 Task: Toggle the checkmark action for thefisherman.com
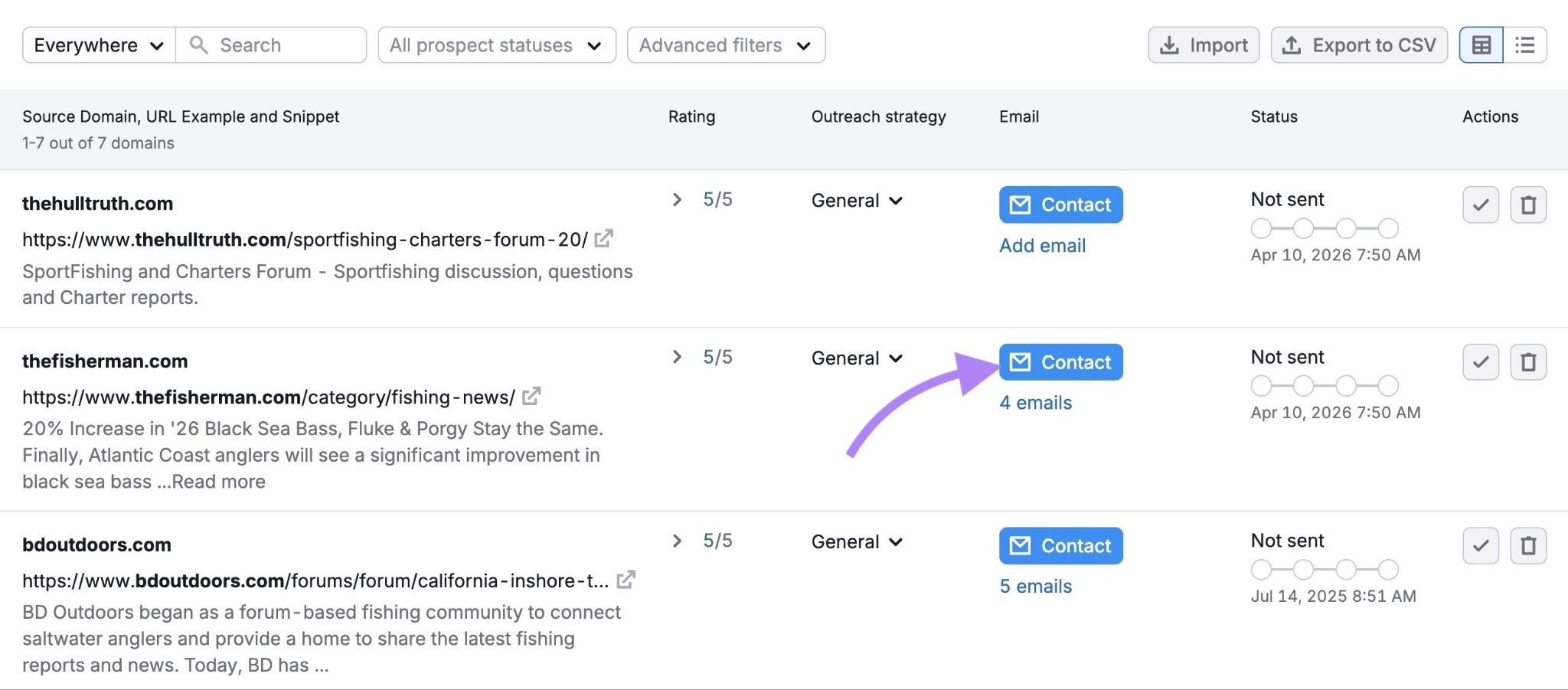coord(1480,361)
